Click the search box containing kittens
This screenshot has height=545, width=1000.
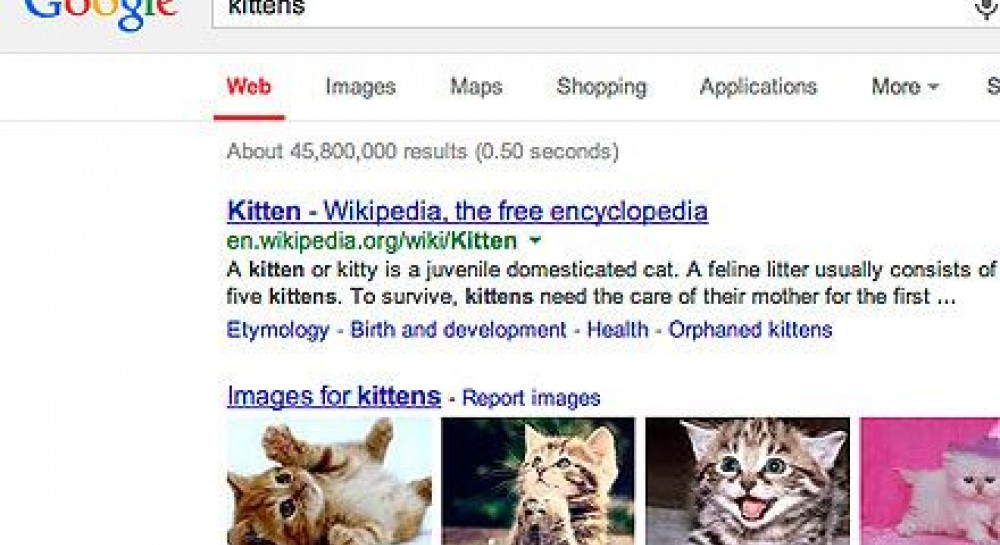pos(590,10)
